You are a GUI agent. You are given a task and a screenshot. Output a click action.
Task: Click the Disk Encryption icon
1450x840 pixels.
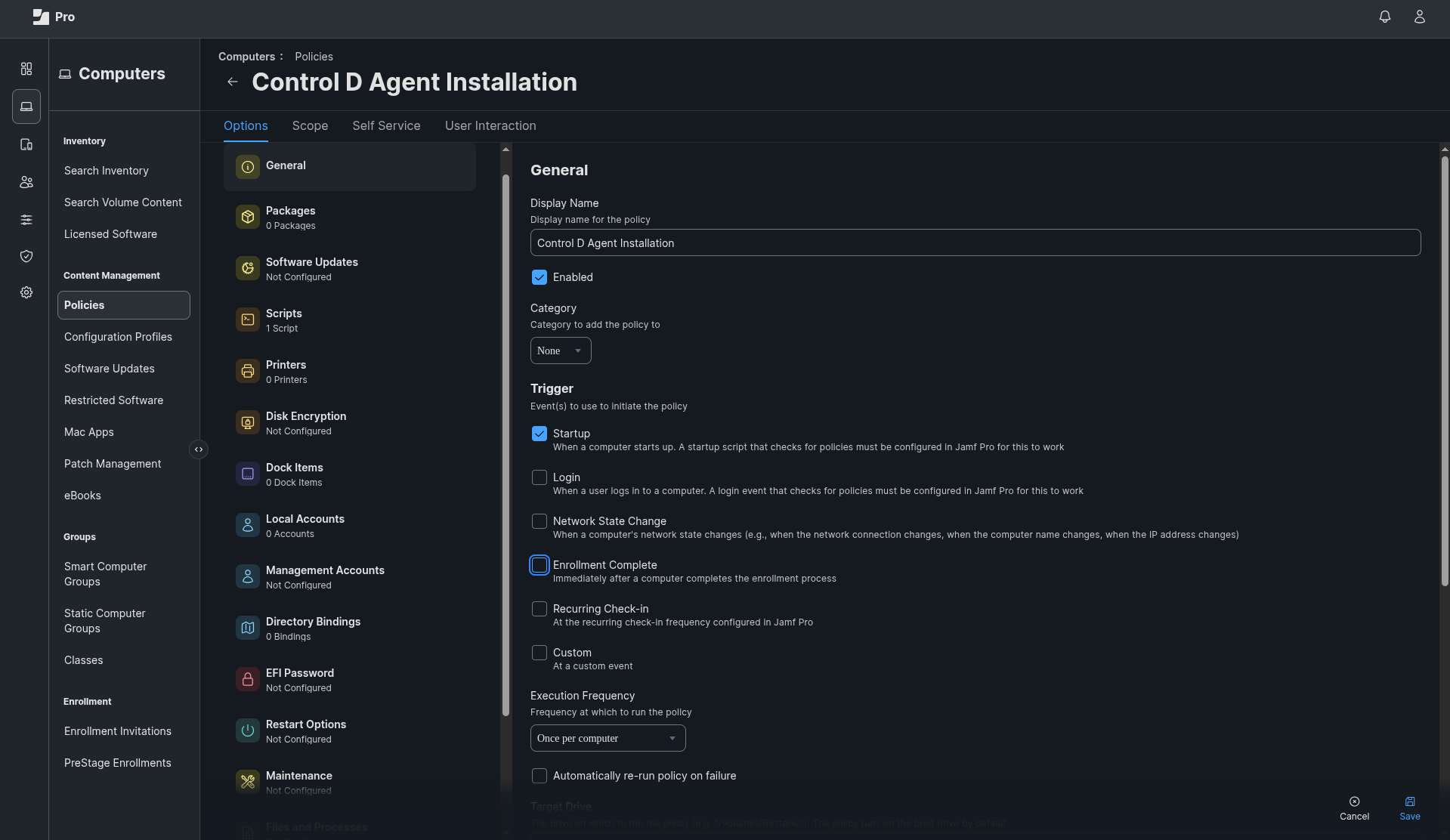[x=248, y=423]
